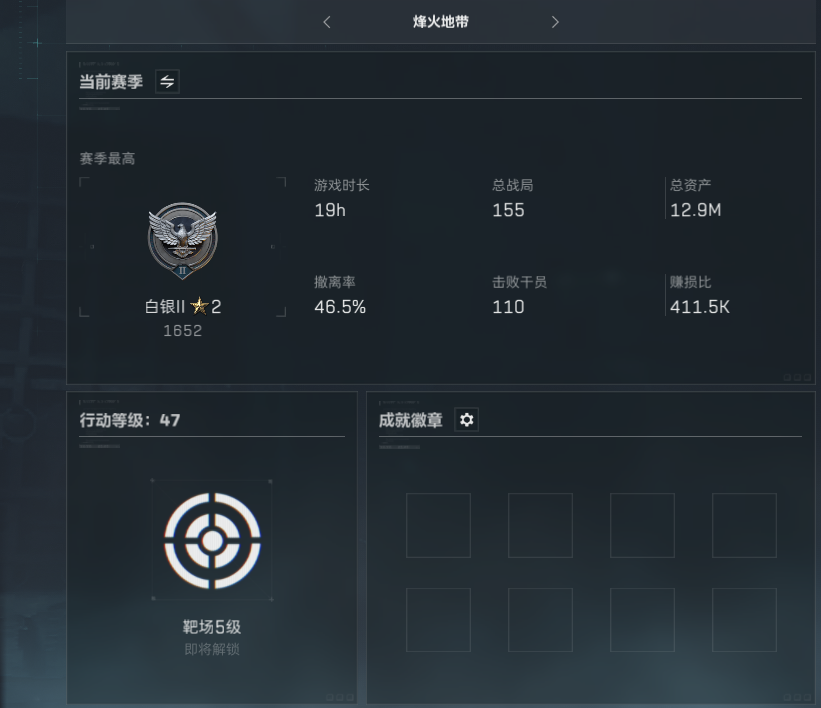Go to previous mode with left chevron
The image size is (821, 708).
click(327, 22)
